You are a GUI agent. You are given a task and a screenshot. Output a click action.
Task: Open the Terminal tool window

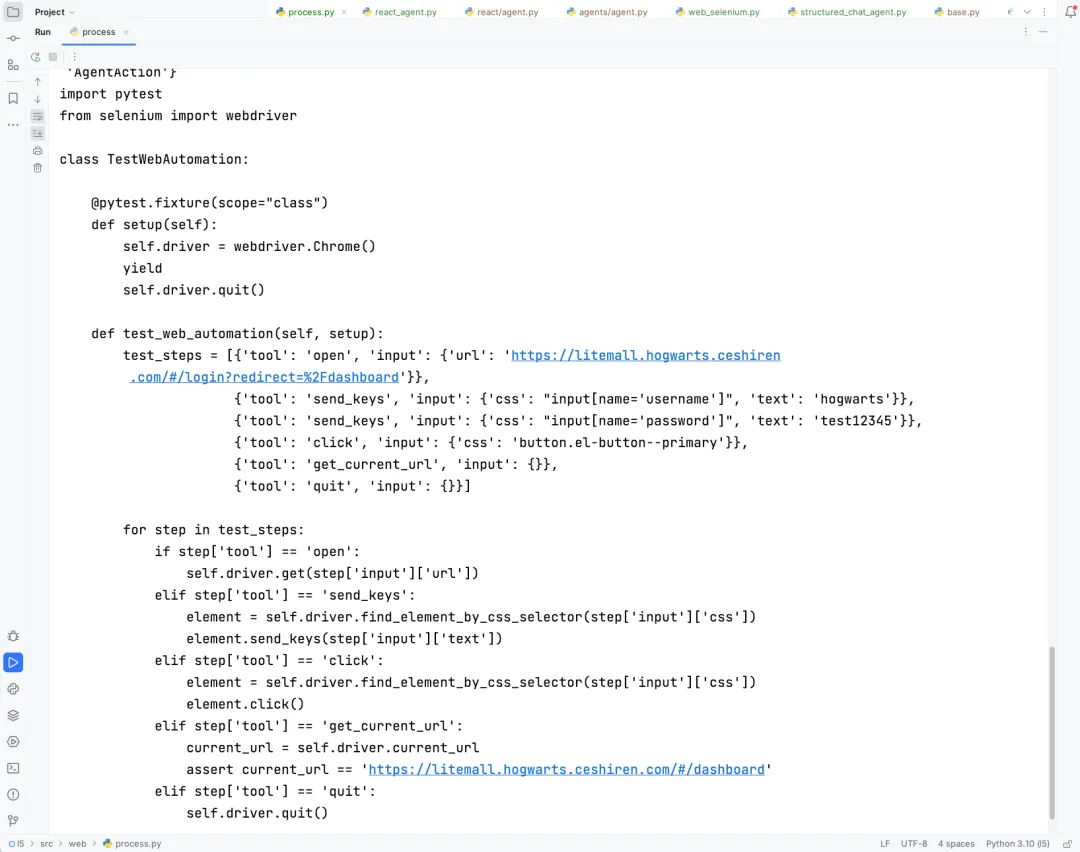coord(13,768)
